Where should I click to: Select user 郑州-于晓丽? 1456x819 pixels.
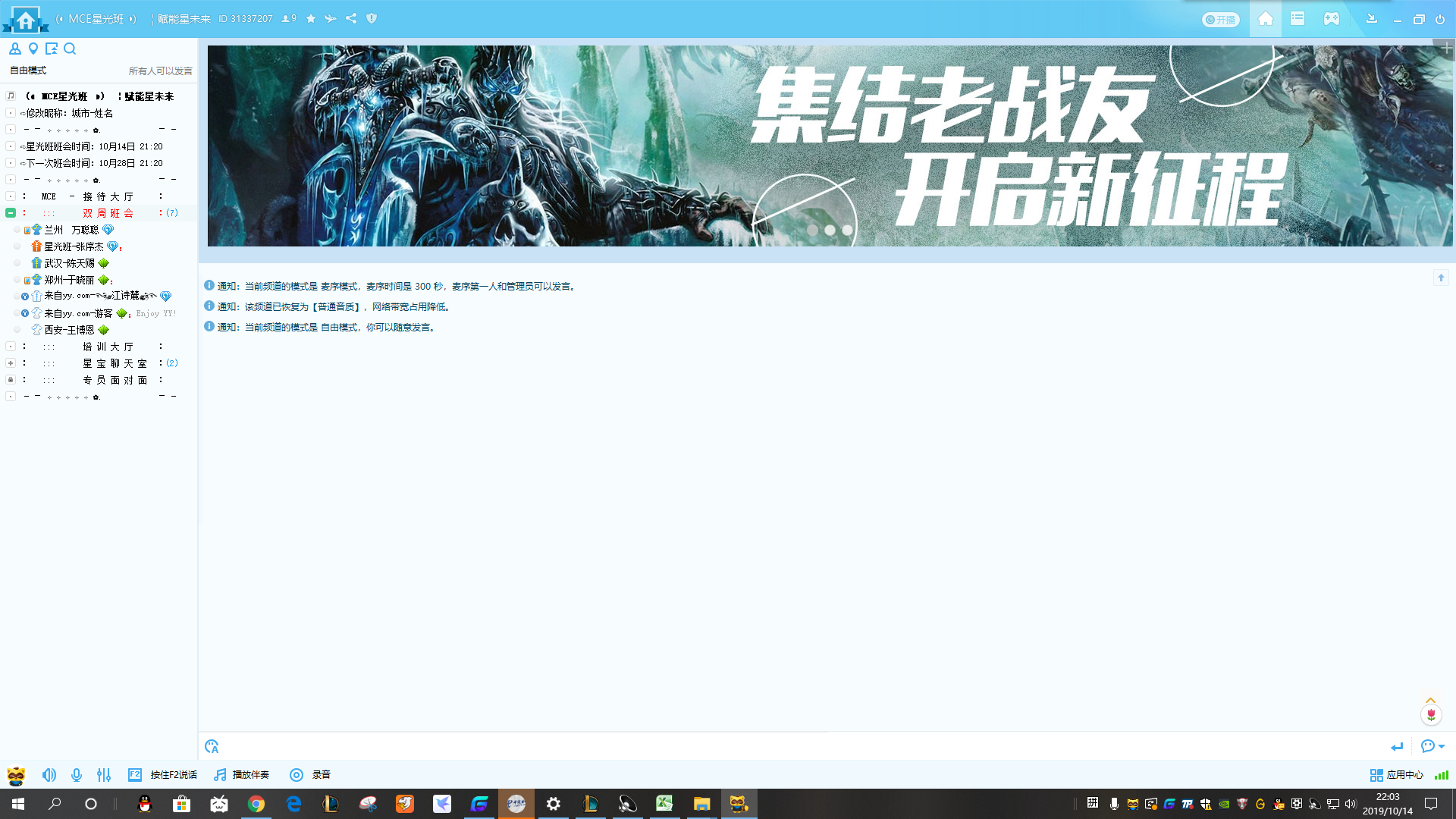(x=99, y=280)
